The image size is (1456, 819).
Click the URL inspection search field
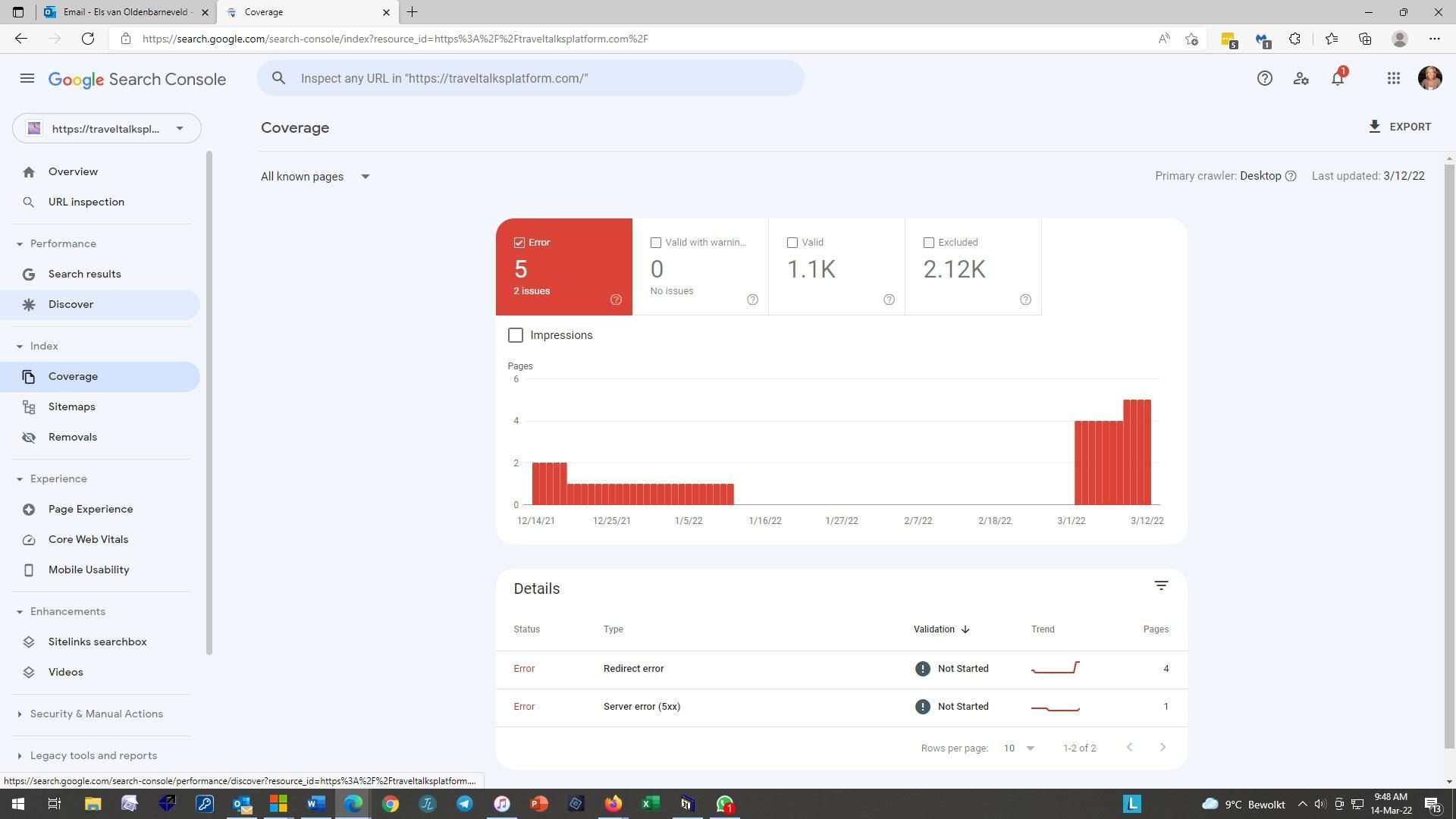(x=531, y=78)
